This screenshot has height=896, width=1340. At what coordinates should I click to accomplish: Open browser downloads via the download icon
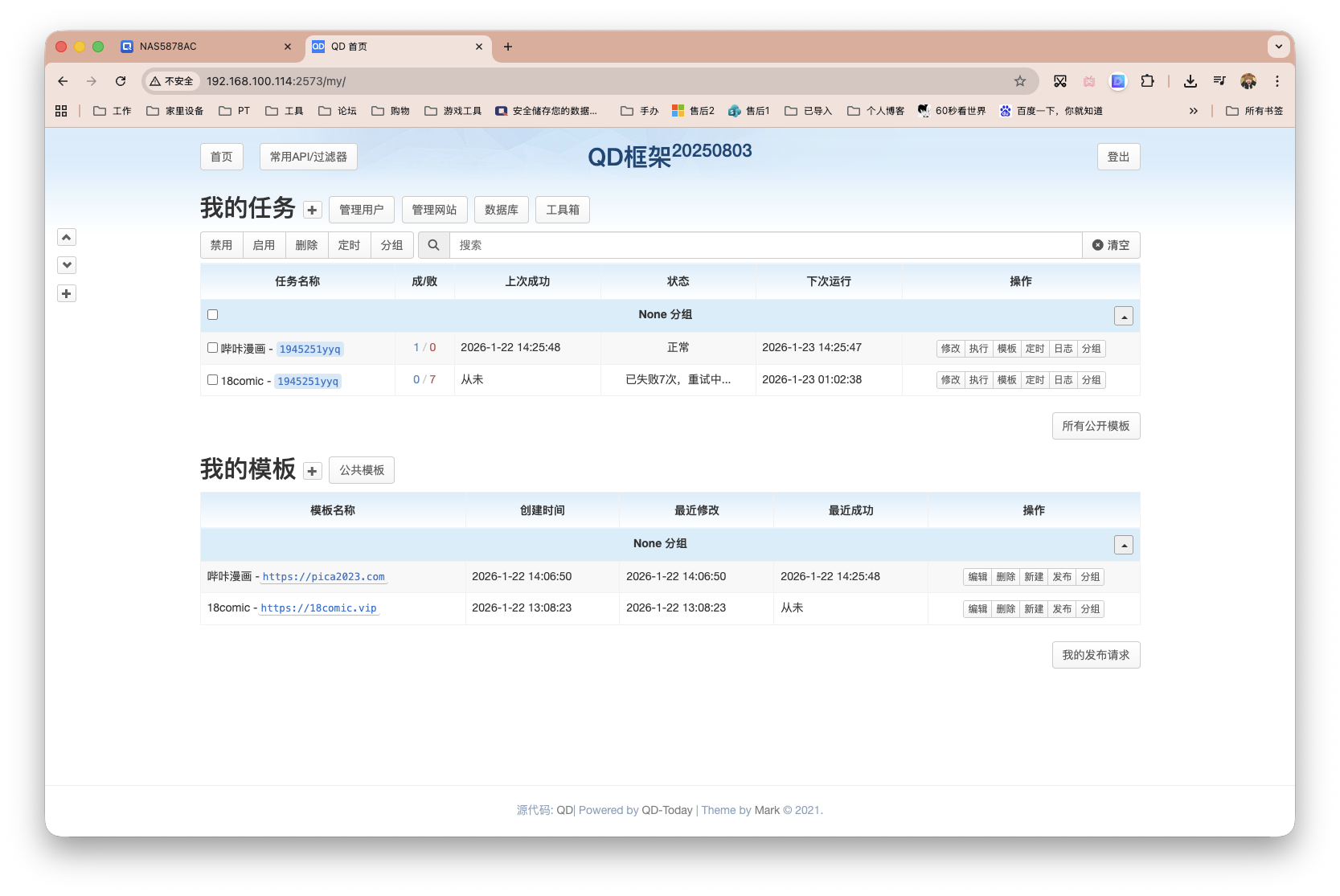pos(1190,81)
